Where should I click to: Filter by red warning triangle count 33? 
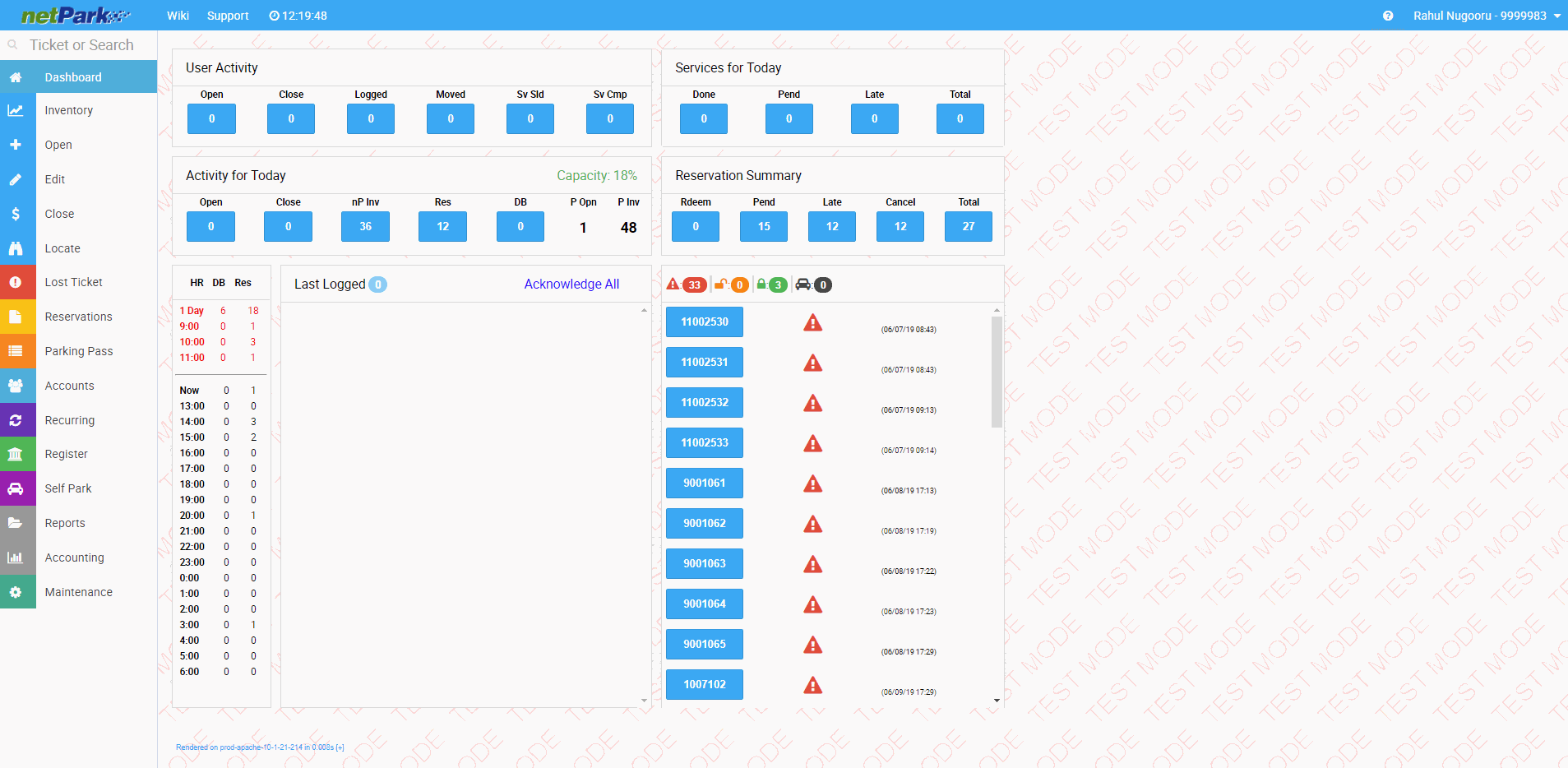(x=686, y=285)
